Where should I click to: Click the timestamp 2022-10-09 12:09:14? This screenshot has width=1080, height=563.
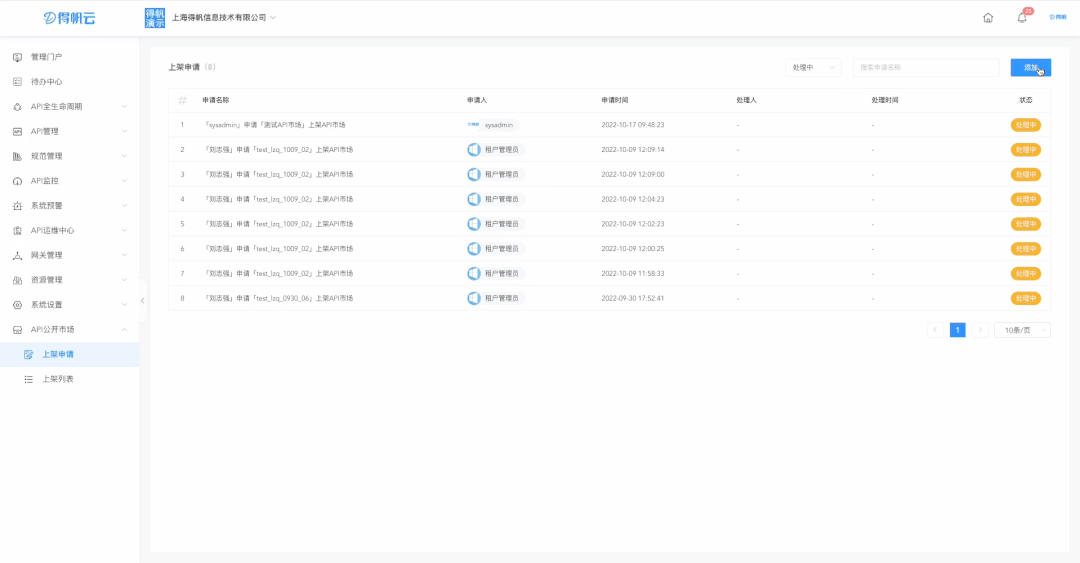pyautogui.click(x=633, y=150)
